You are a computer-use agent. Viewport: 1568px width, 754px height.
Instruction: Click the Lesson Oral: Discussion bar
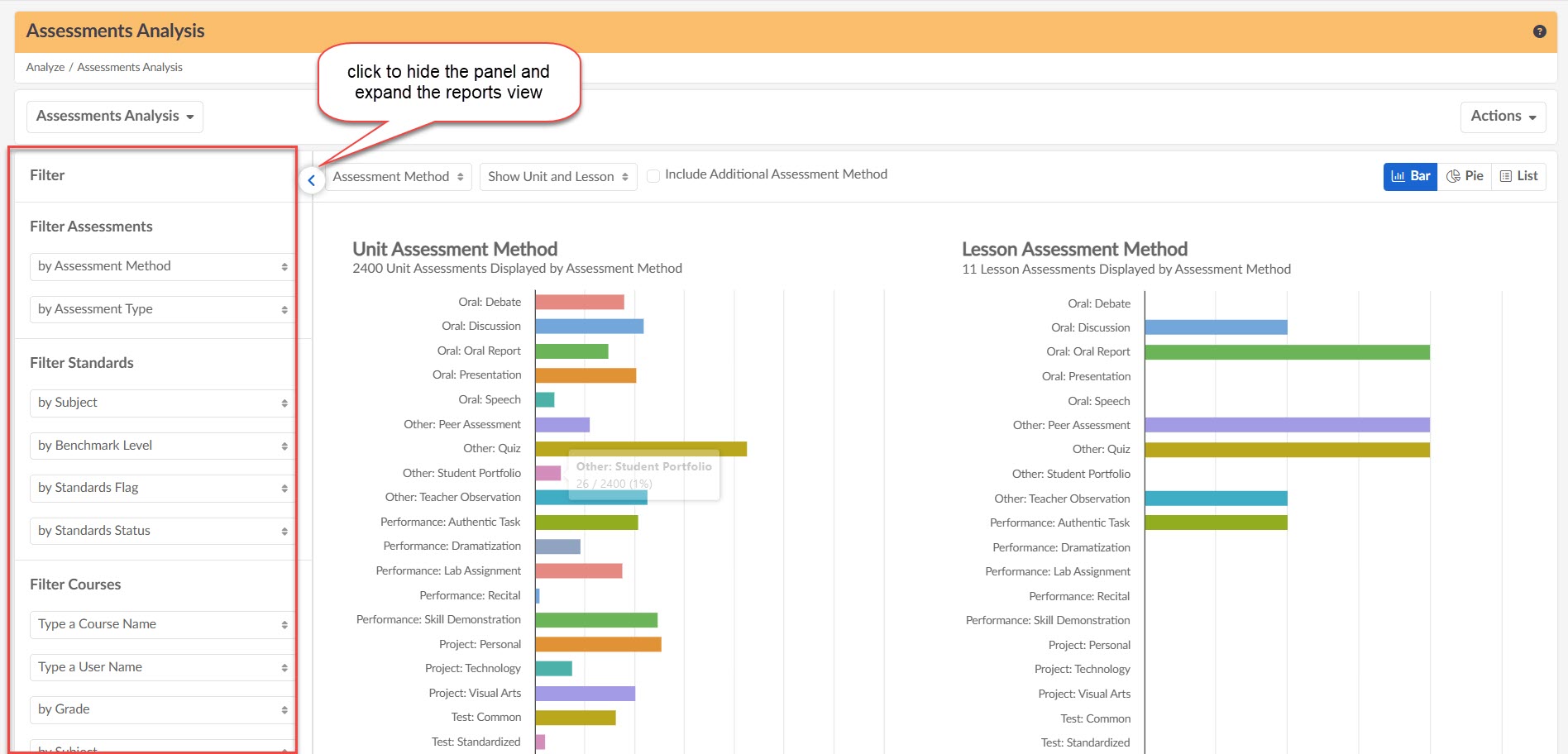click(1217, 327)
